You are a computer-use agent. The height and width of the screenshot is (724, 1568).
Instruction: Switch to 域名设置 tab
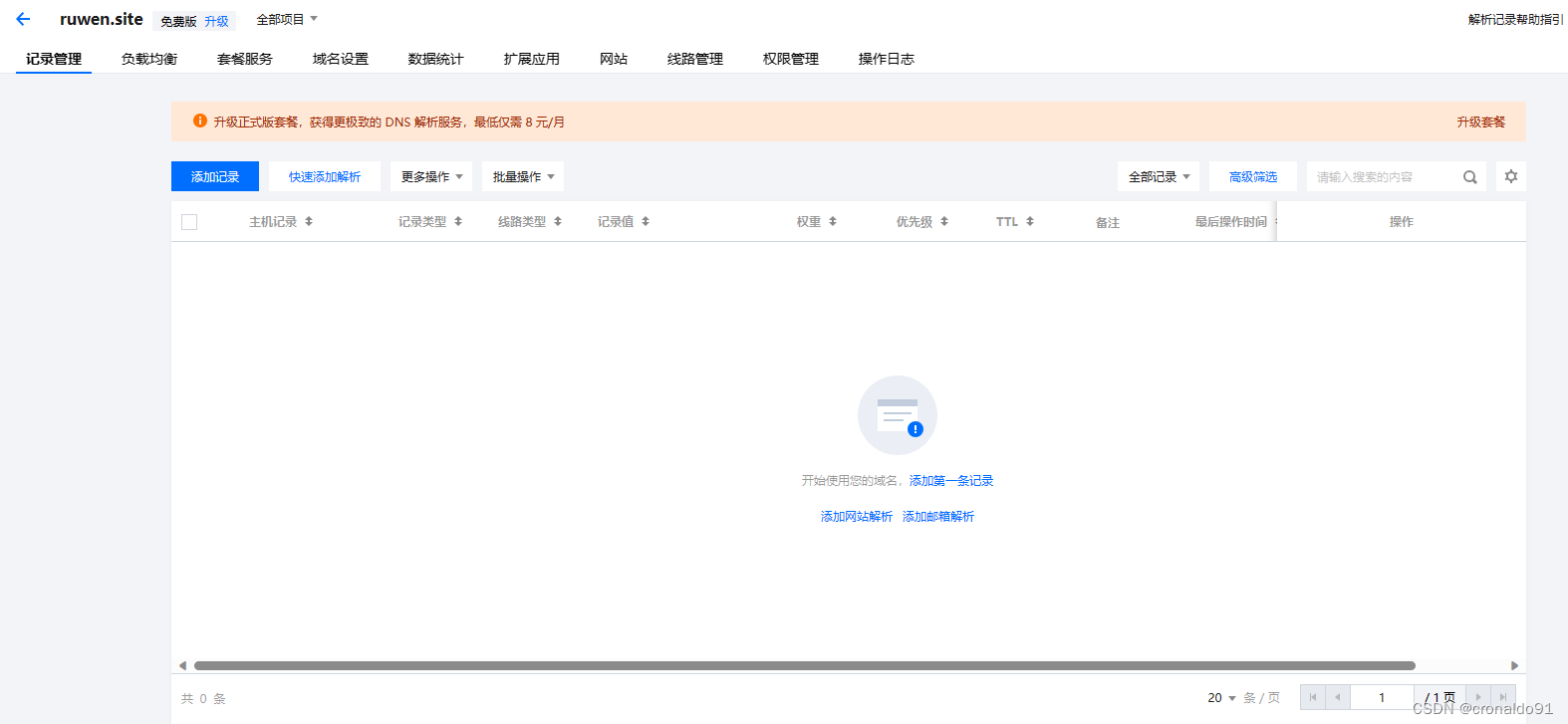click(x=341, y=59)
